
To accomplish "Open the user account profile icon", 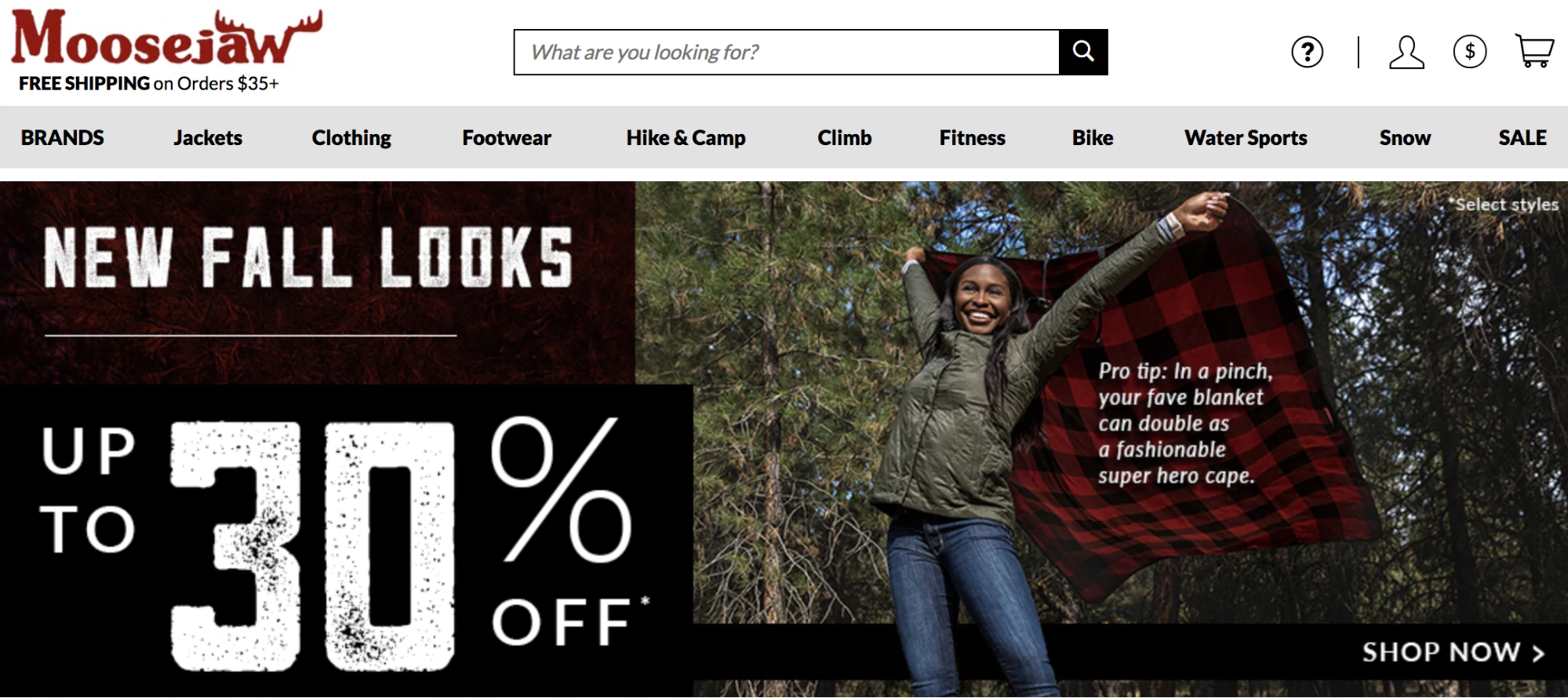I will pyautogui.click(x=1406, y=52).
